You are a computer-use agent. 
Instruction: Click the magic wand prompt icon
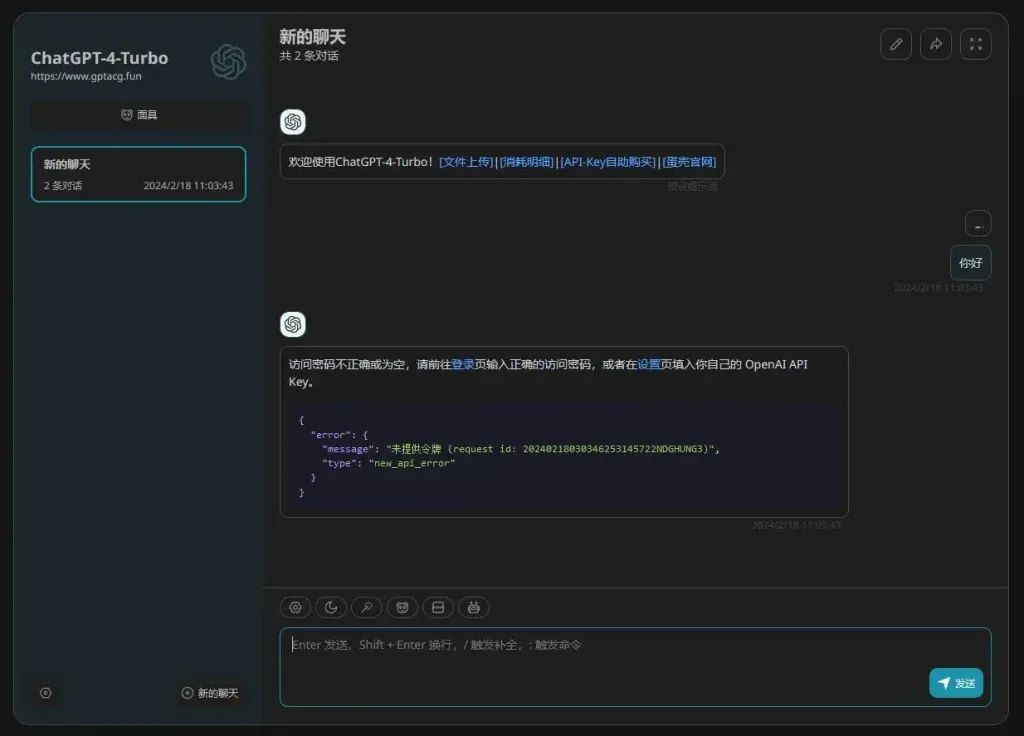pos(367,607)
